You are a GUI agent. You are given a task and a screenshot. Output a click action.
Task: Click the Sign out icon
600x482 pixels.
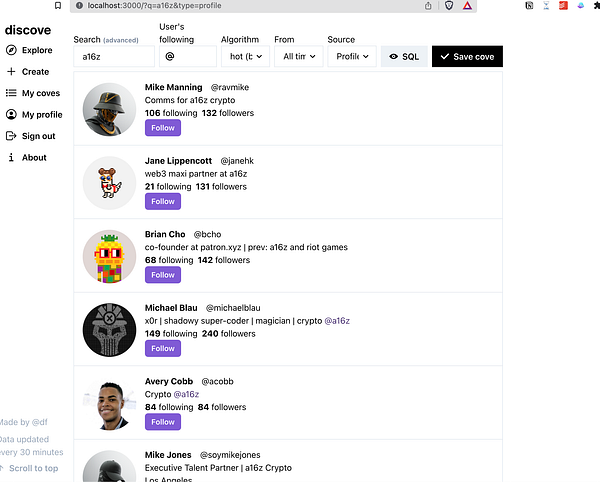pyautogui.click(x=11, y=136)
